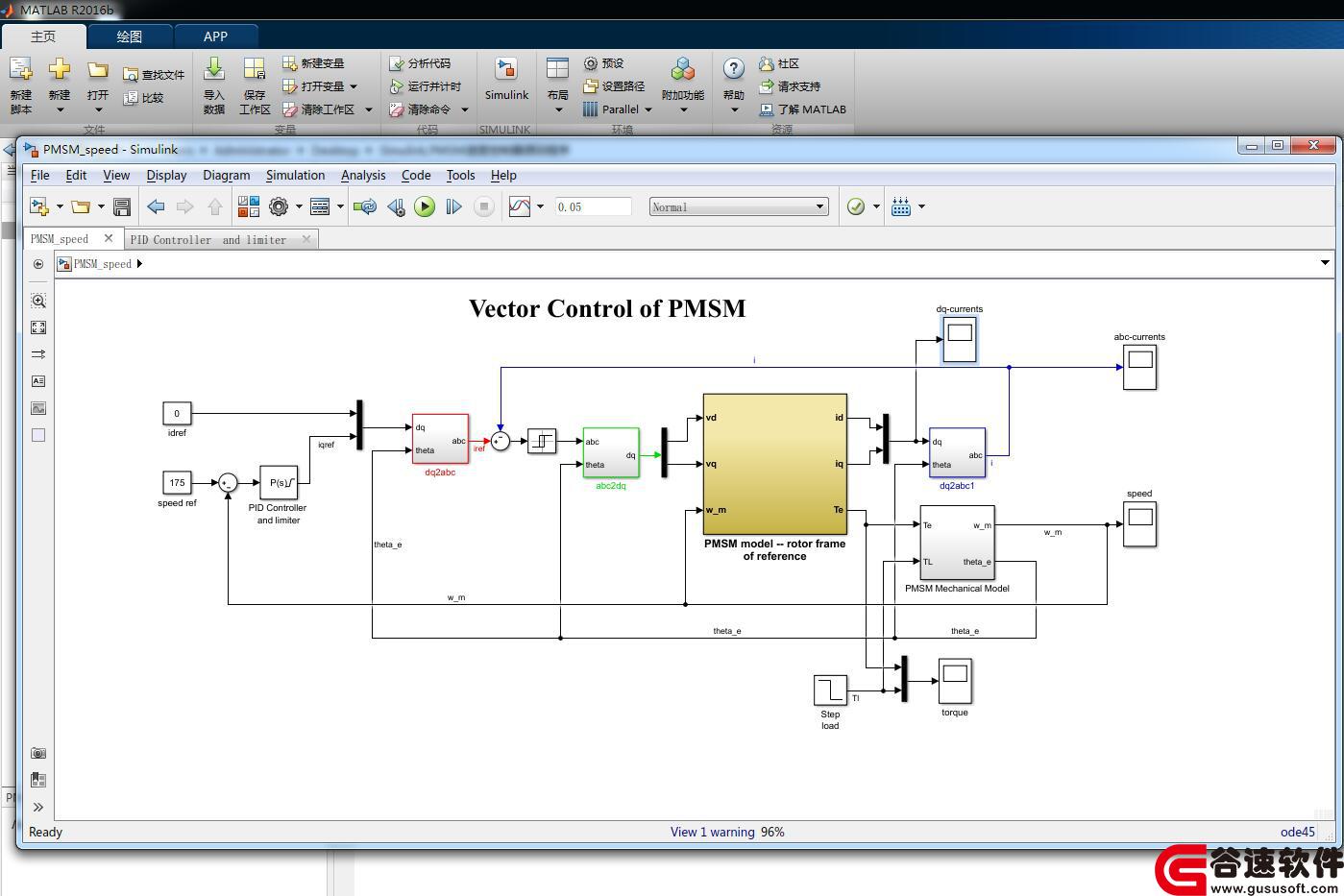The width and height of the screenshot is (1344, 896).
Task: Switch to the 绘图 ribbon tab
Action: point(130,36)
